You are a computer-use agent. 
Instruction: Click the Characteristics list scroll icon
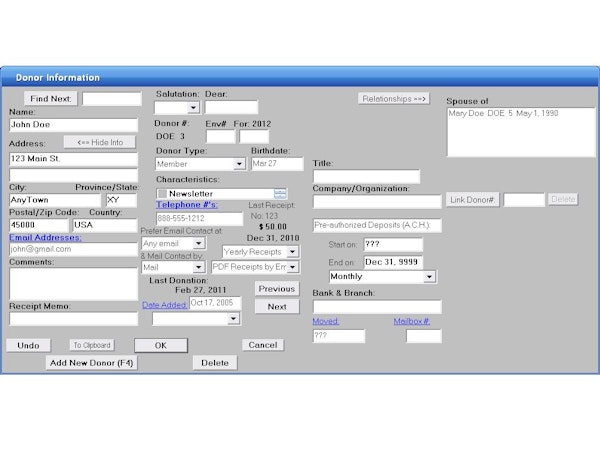click(281, 193)
